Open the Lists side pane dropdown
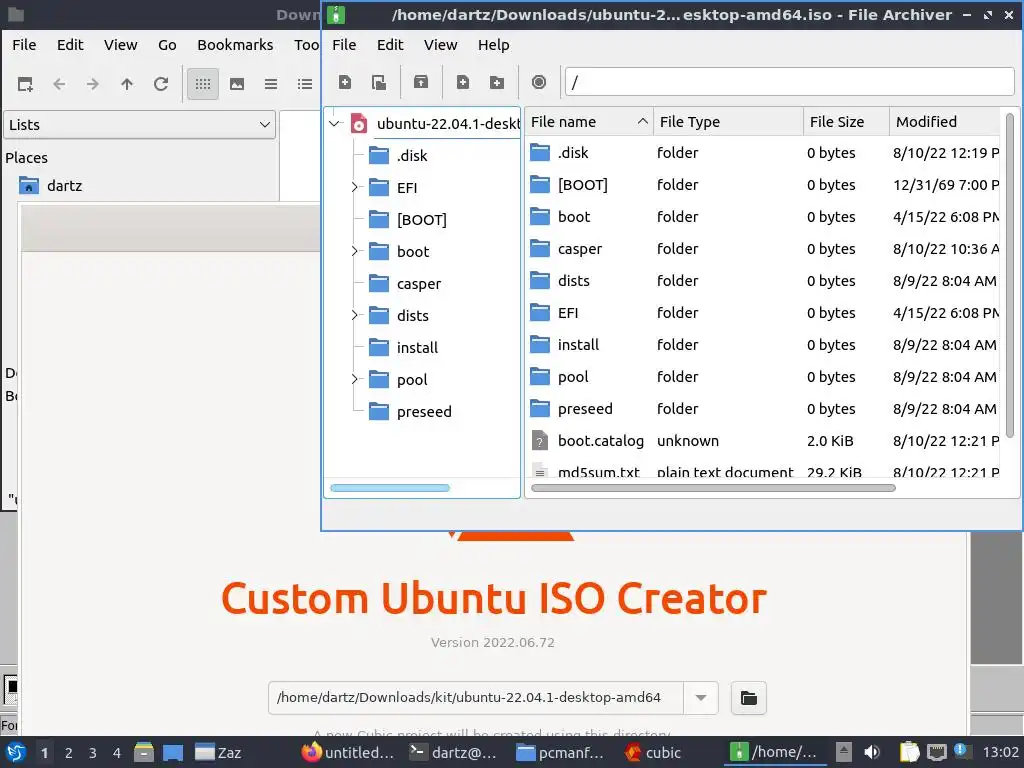Viewport: 1024px width, 768px height. pyautogui.click(x=140, y=125)
